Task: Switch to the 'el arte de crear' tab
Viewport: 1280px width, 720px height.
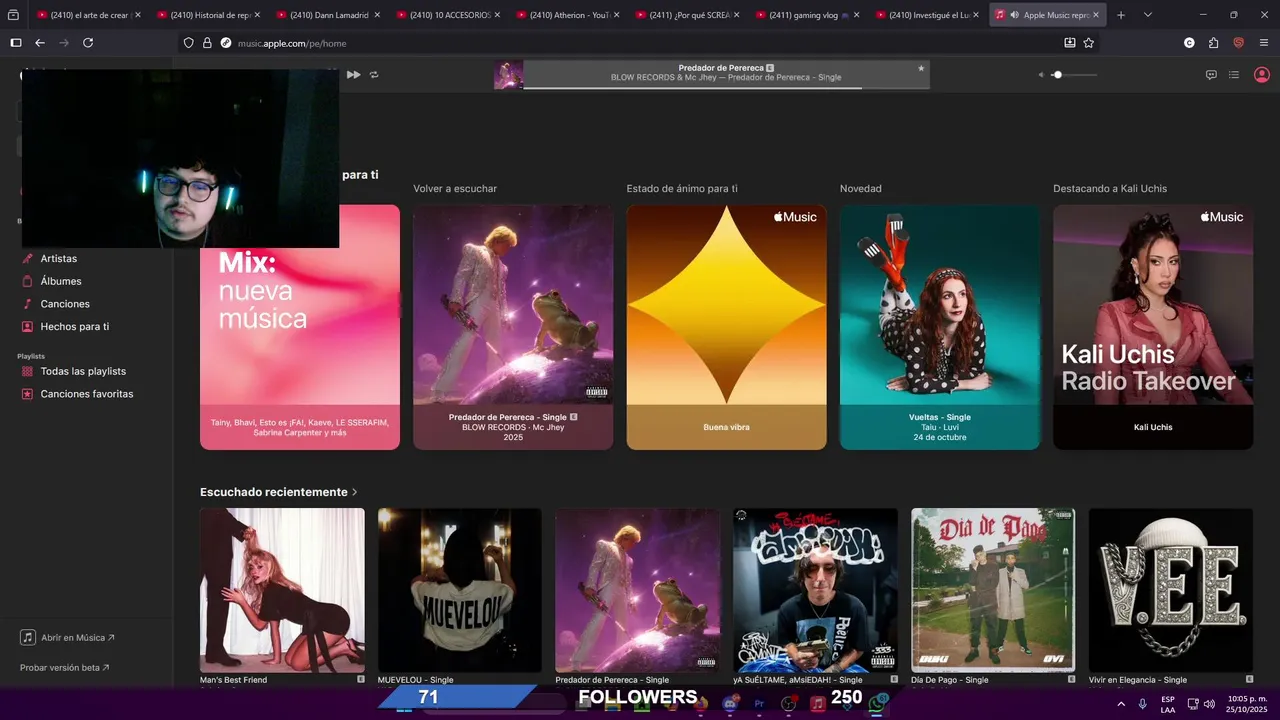Action: (x=88, y=15)
